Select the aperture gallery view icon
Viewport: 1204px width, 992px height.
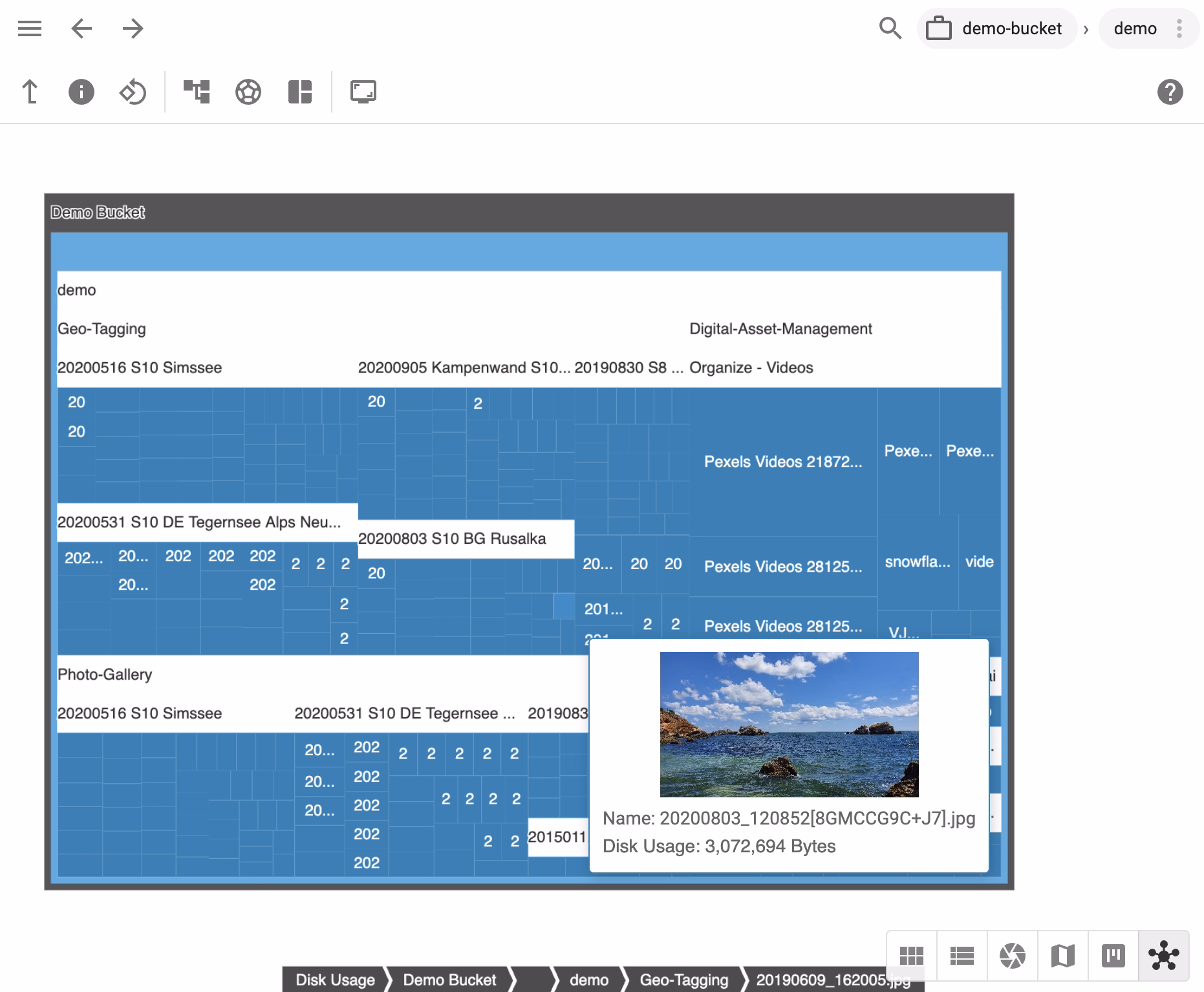[x=1013, y=956]
